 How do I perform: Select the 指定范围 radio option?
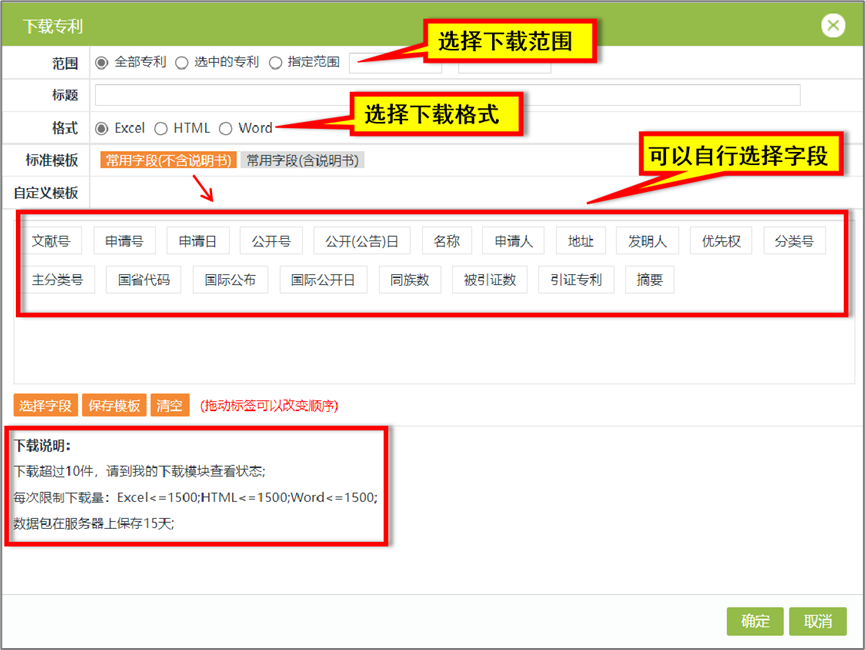coord(275,63)
